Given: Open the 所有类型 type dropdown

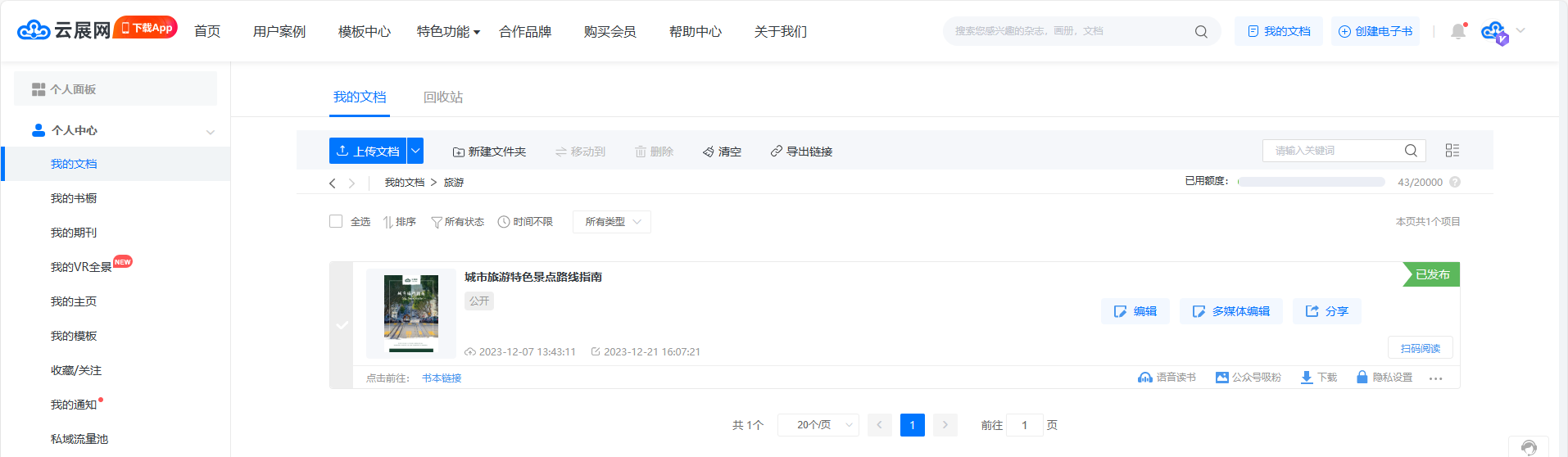Looking at the screenshot, I should 612,222.
